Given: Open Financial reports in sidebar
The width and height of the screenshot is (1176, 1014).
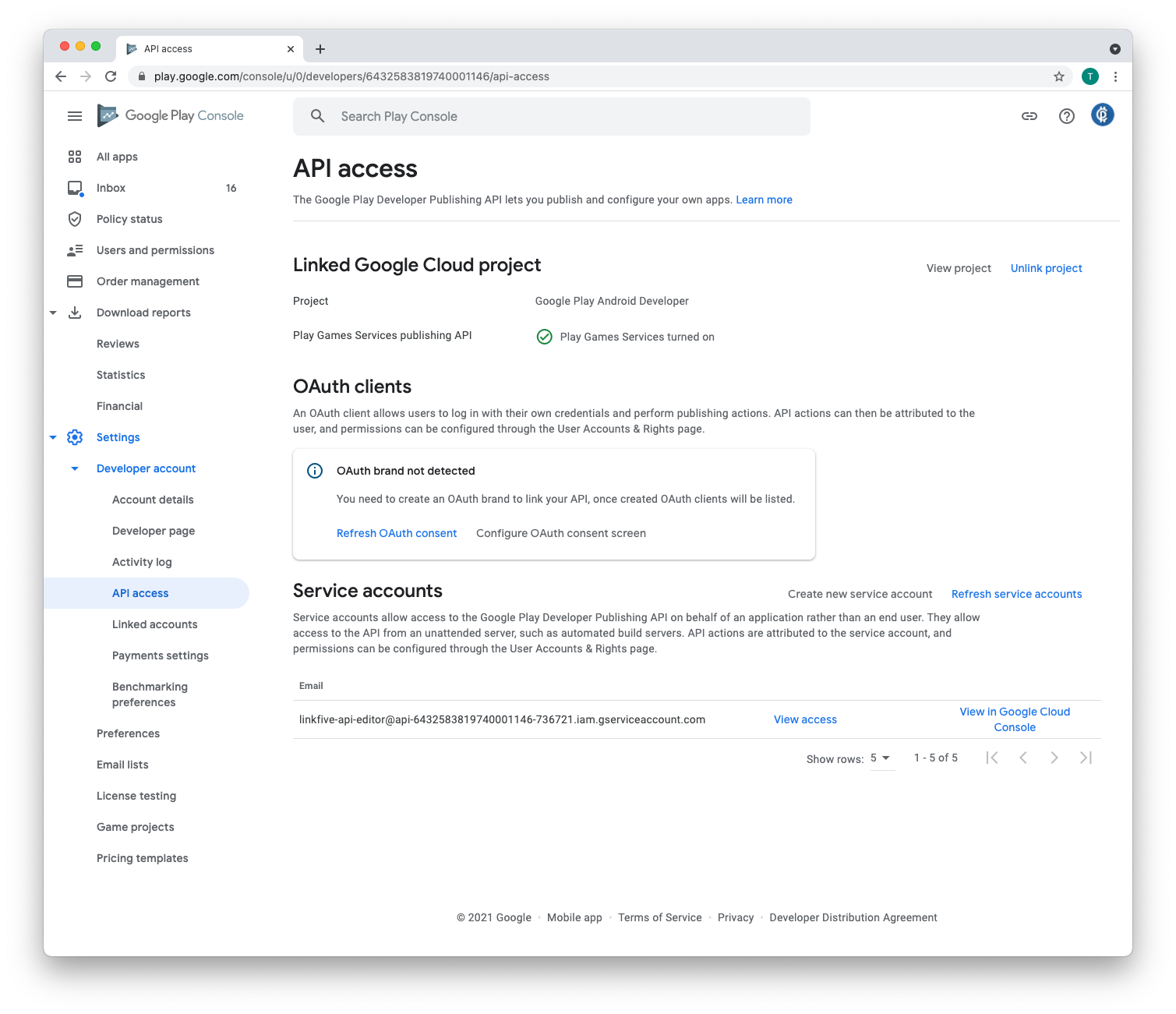Looking at the screenshot, I should pos(119,406).
